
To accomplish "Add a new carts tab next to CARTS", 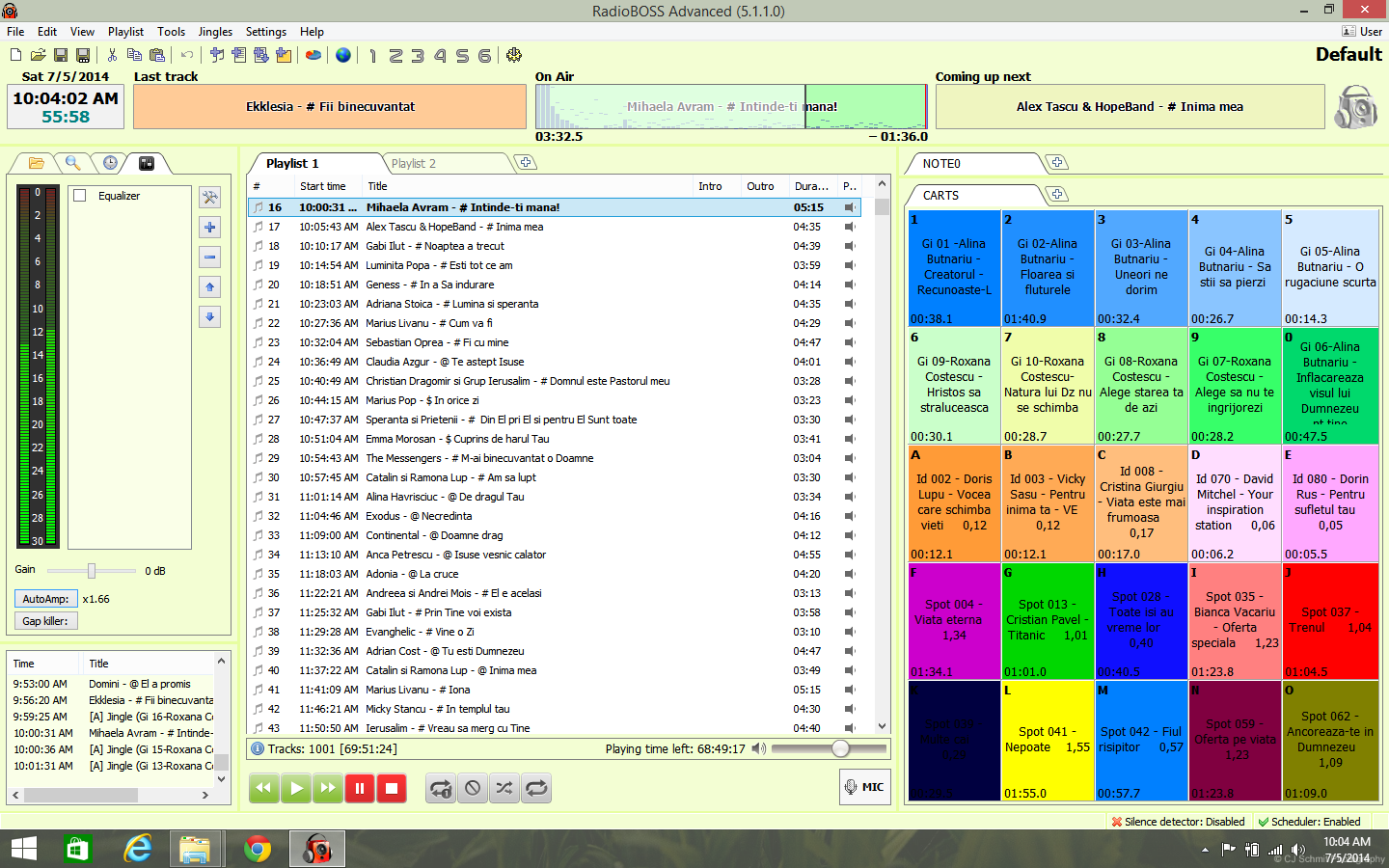I will (x=1057, y=195).
